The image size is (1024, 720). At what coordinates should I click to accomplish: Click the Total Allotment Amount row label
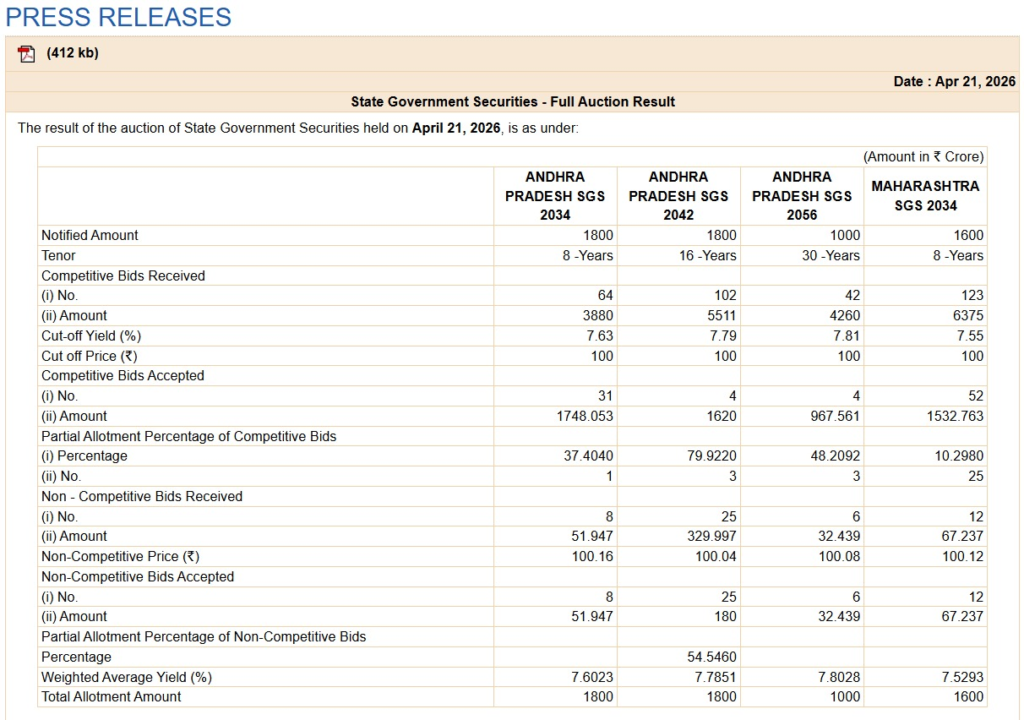point(111,697)
